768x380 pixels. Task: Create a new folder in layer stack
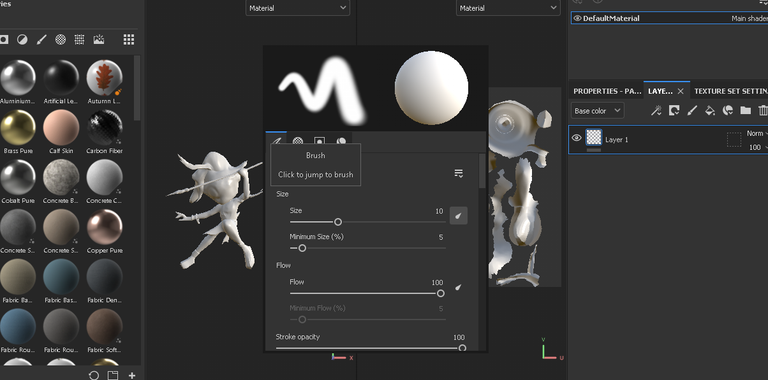click(745, 111)
